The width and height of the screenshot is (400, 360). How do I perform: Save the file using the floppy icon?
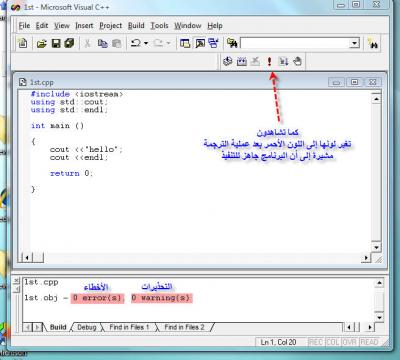[56, 43]
